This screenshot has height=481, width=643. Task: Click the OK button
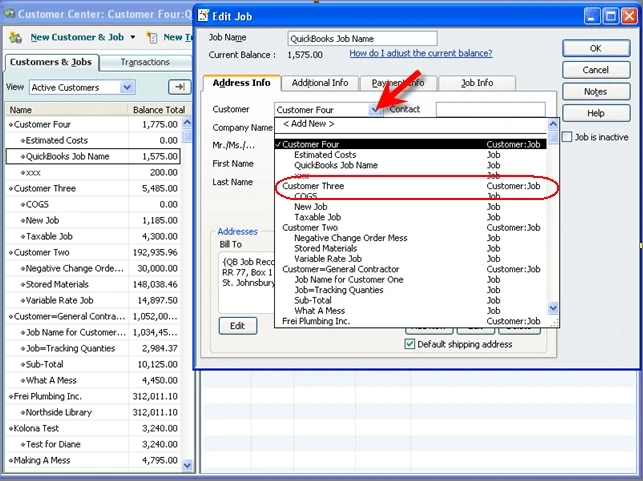(596, 48)
